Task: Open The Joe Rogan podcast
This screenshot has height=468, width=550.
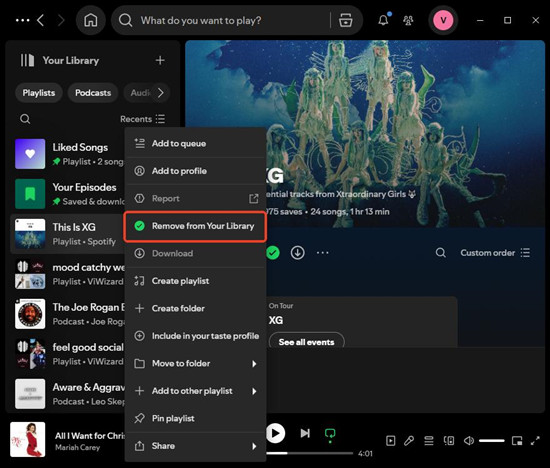Action: [x=69, y=314]
